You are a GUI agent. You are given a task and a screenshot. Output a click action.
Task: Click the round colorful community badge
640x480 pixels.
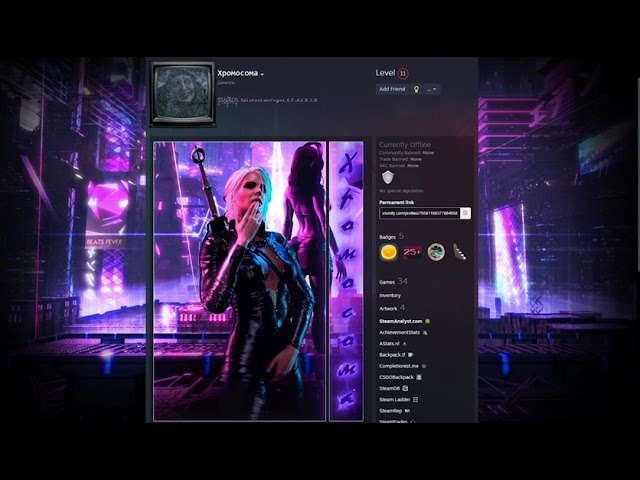coord(436,252)
